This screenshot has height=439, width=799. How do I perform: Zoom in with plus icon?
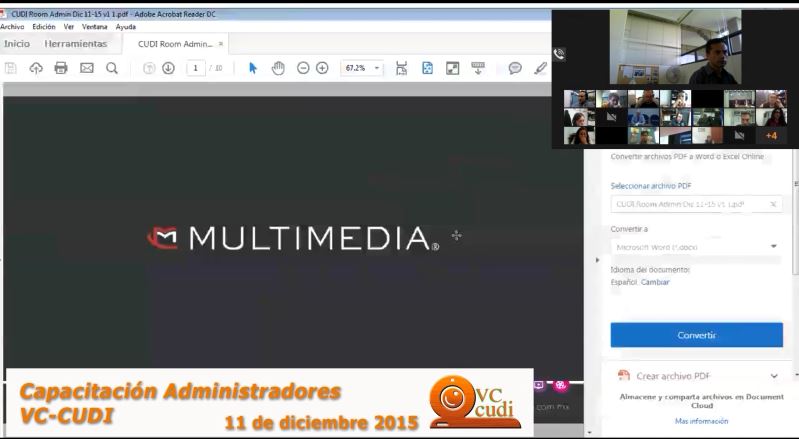[322, 68]
